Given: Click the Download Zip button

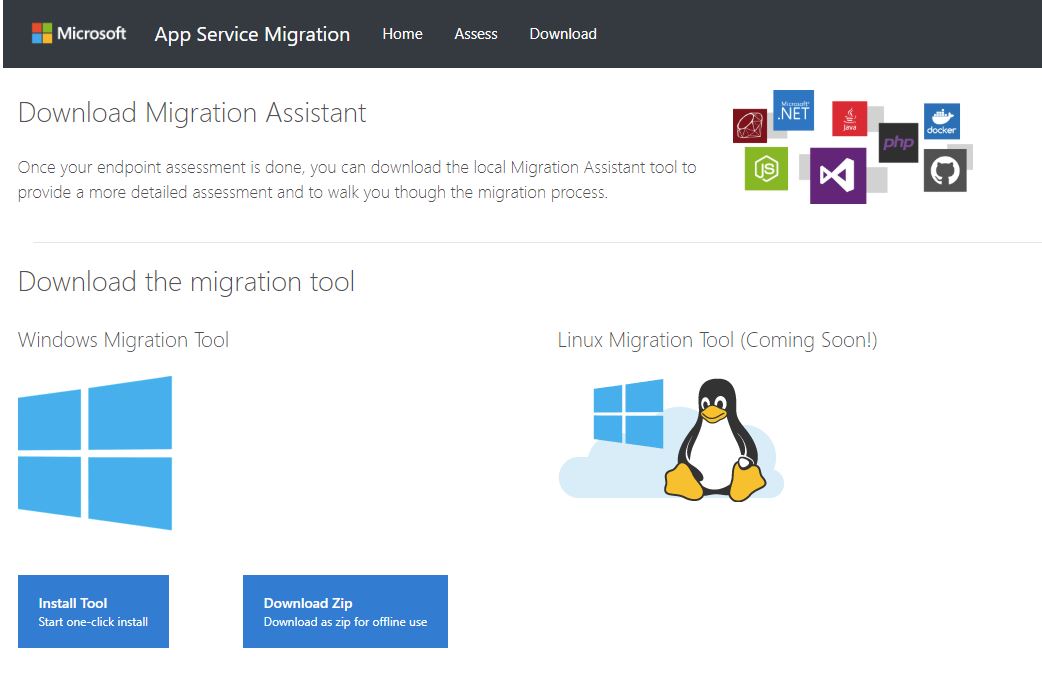Looking at the screenshot, I should [x=345, y=611].
